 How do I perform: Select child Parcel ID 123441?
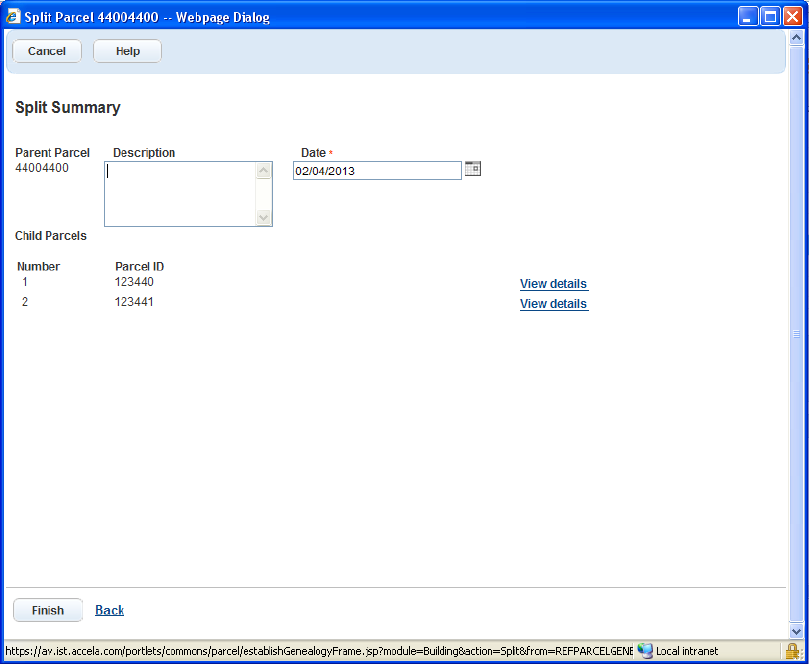click(134, 302)
